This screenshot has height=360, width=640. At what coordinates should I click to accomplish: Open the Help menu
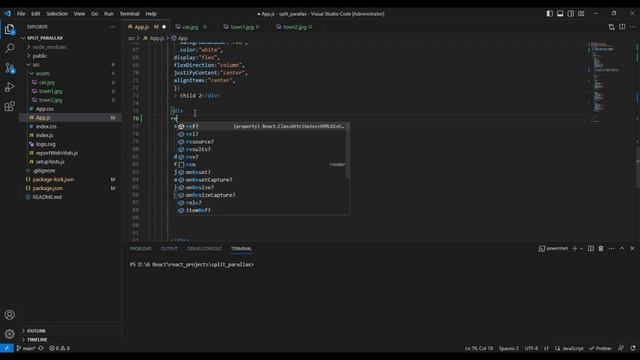[x=151, y=13]
